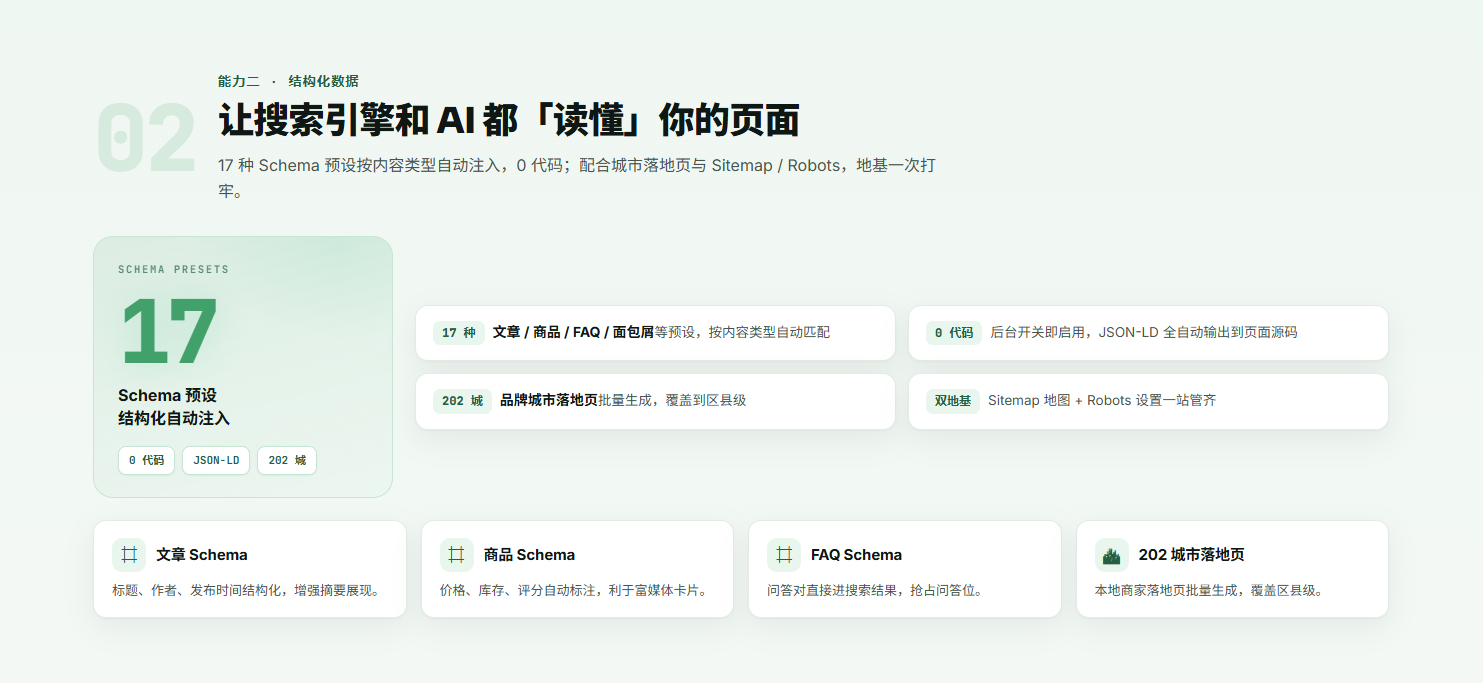1483x683 pixels.
Task: Click the Schema 预设 结构化自动注入 caption
Action: 174,407
